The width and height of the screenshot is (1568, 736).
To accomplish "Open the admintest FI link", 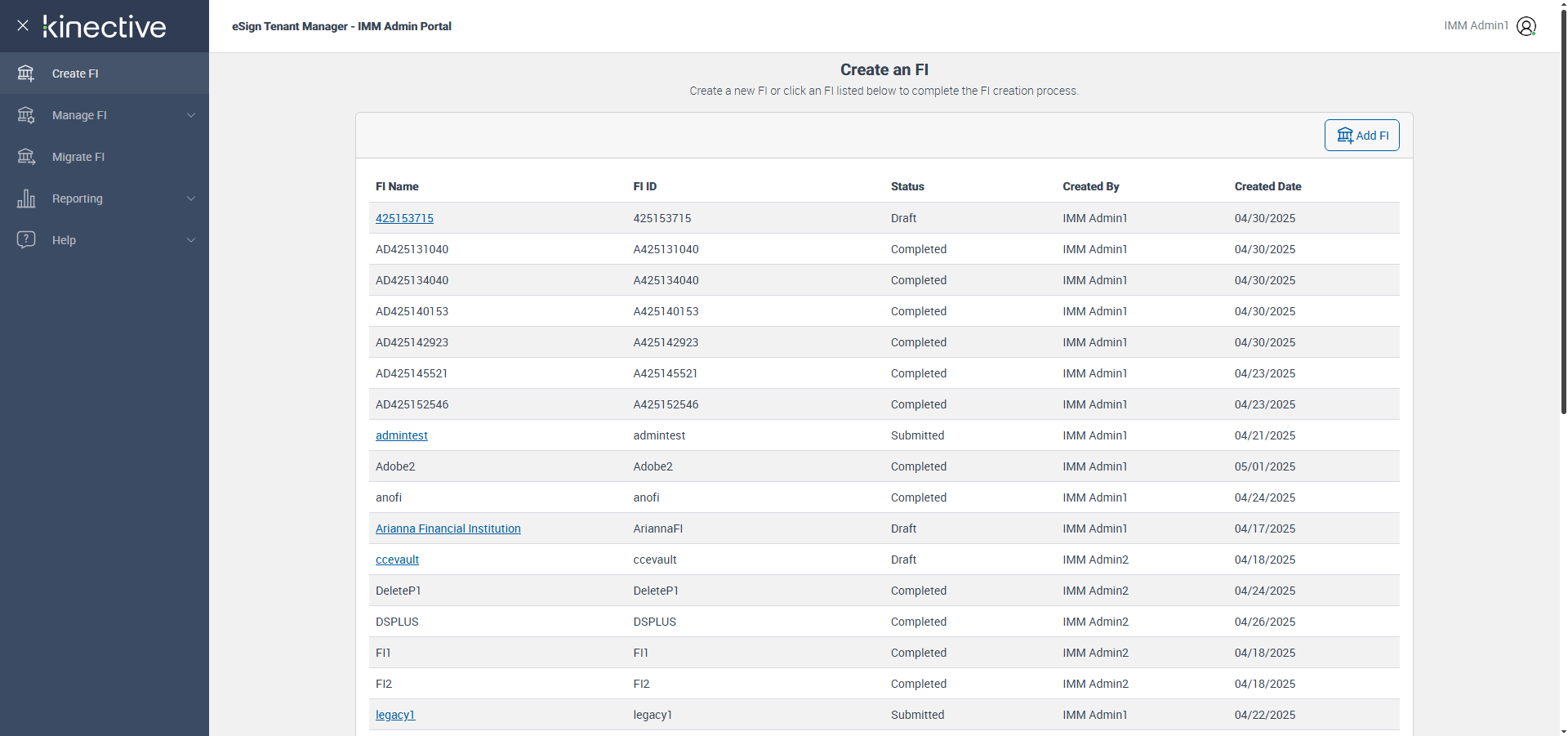I will click(401, 435).
